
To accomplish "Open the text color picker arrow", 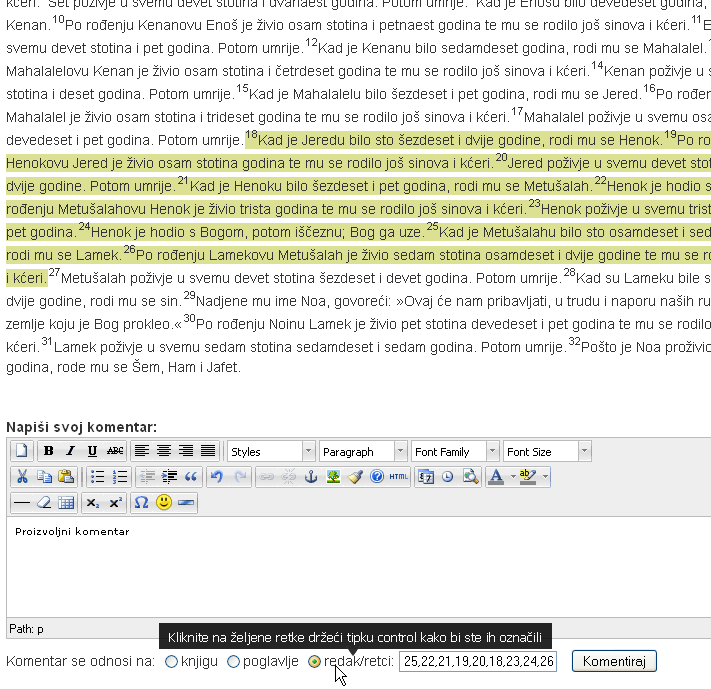I will [x=509, y=477].
